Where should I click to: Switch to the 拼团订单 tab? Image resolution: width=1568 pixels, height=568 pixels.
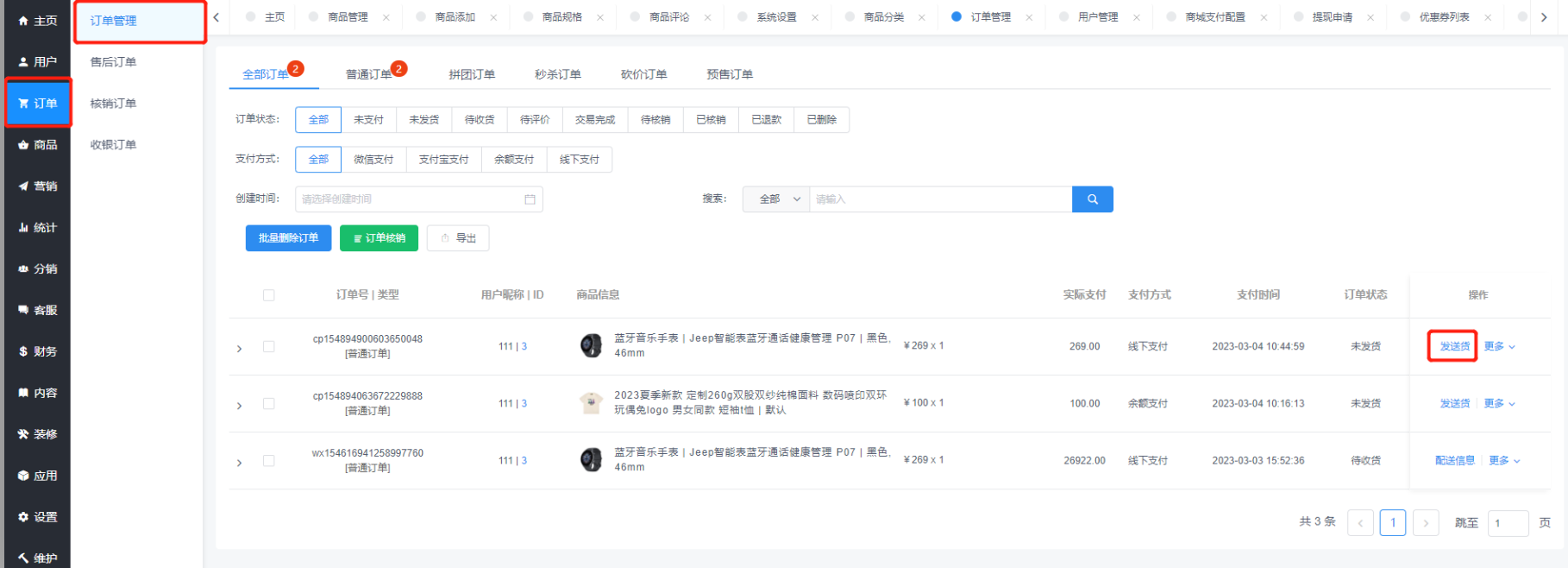tap(471, 74)
